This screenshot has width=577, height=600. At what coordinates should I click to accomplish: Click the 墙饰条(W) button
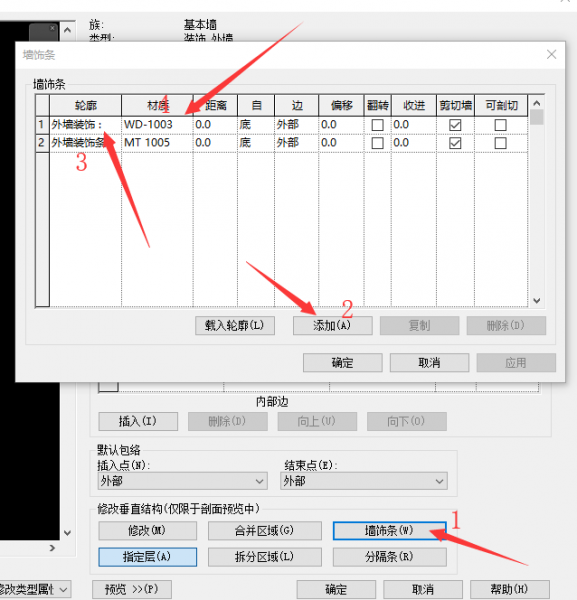click(390, 531)
